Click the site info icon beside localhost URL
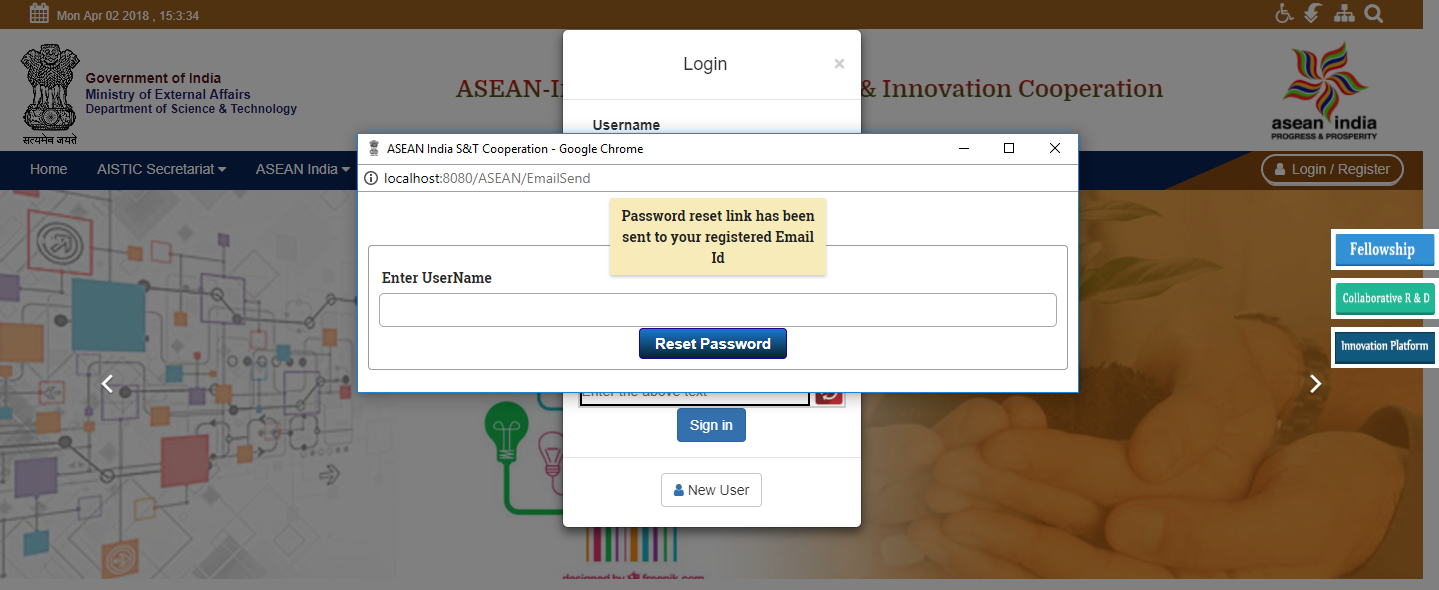Screen dimensions: 1439x590 click(371, 178)
